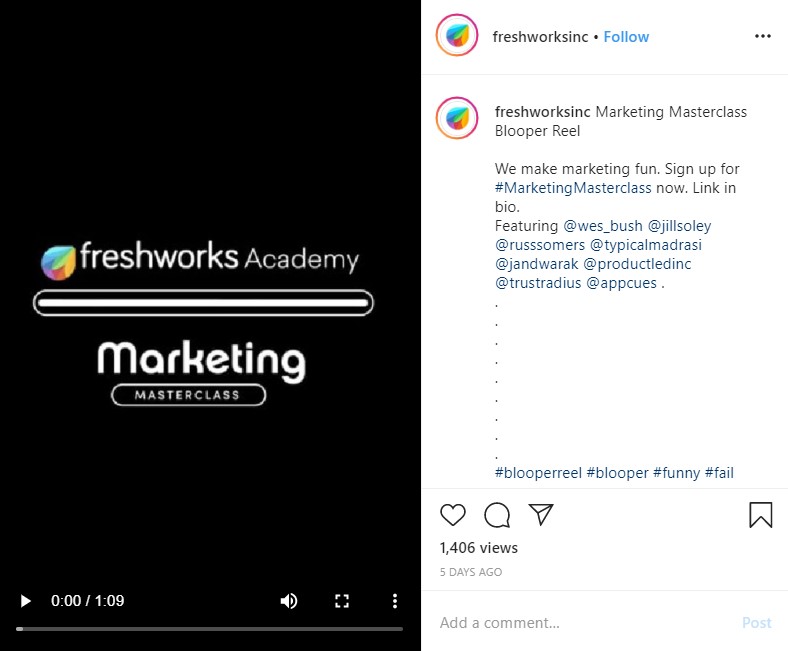Open the three-dot post options menu
788x651 pixels.
(762, 36)
